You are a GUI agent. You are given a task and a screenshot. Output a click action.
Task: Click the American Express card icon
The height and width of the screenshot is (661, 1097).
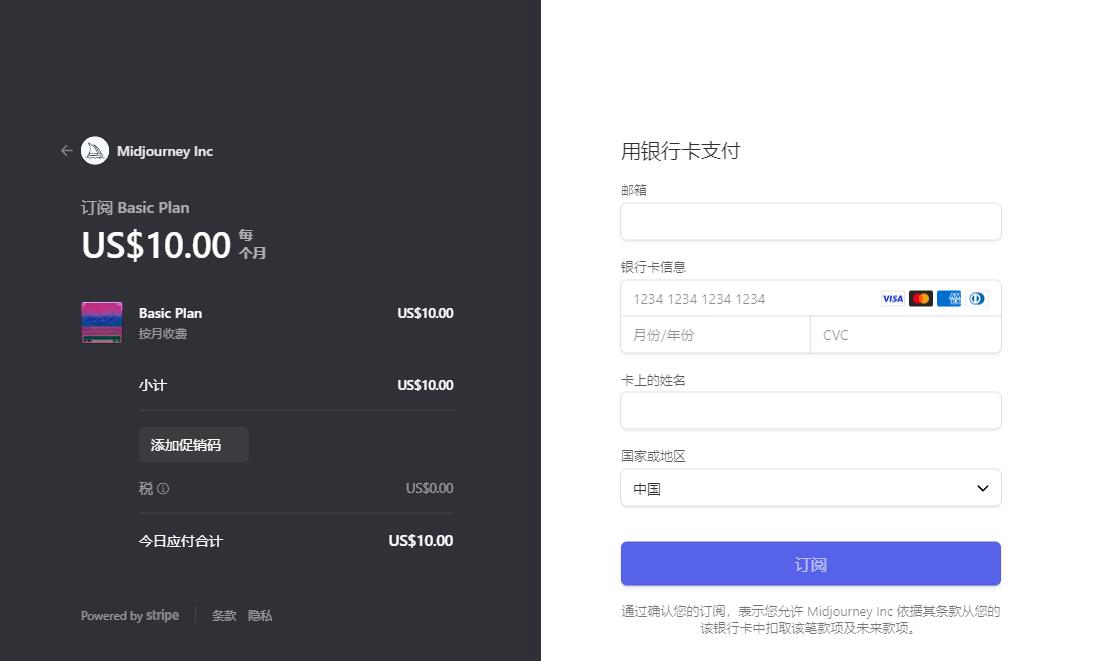click(x=949, y=299)
